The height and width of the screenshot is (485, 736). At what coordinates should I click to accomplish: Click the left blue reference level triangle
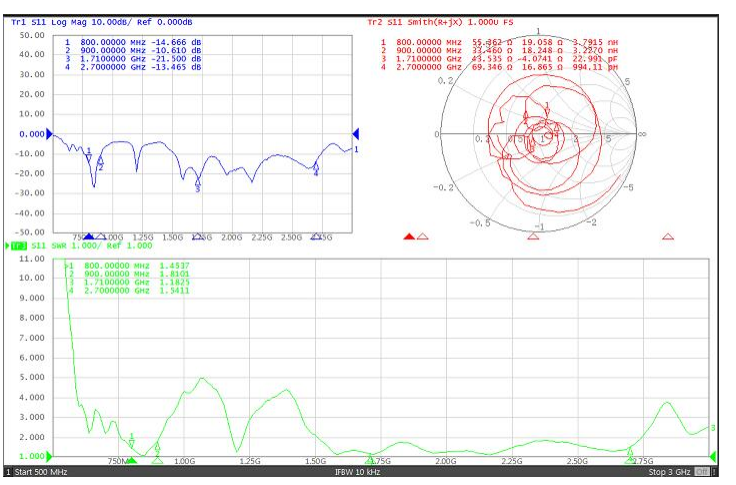click(52, 134)
